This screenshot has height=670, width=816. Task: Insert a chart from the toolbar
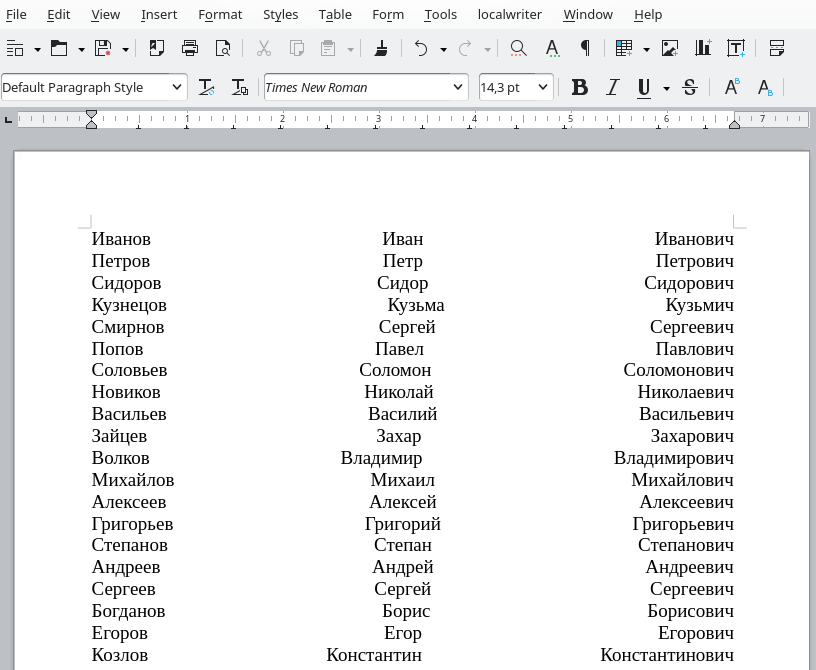coord(705,48)
